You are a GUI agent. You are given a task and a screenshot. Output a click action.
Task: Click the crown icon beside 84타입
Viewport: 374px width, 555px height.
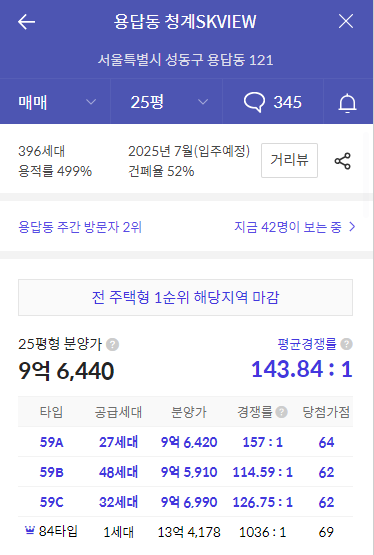30,530
